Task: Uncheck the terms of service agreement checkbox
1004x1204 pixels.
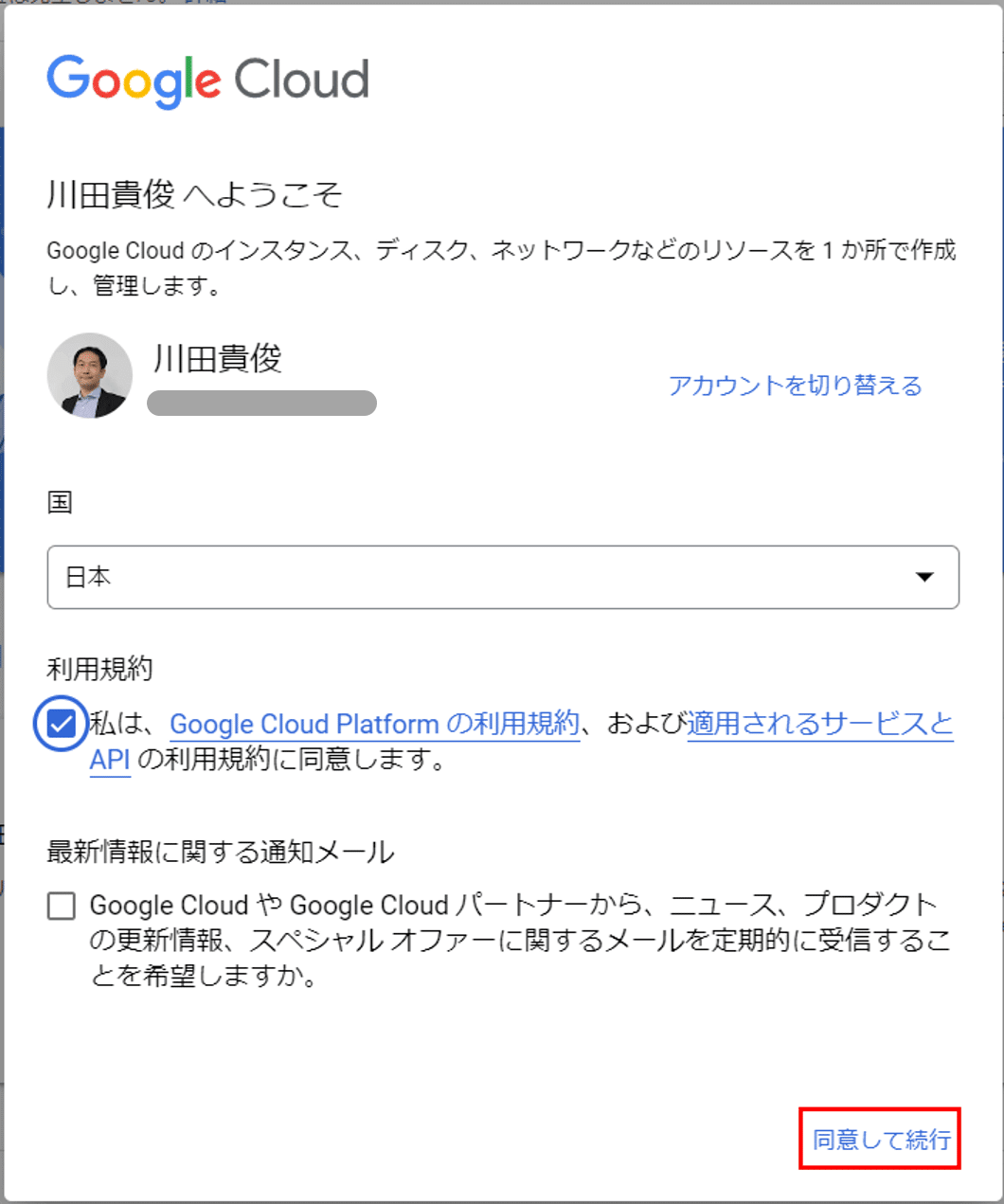Action: (62, 725)
